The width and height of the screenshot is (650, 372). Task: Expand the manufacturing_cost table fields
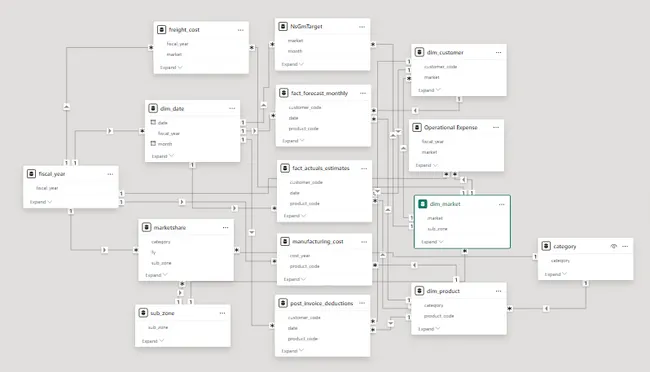click(x=295, y=279)
